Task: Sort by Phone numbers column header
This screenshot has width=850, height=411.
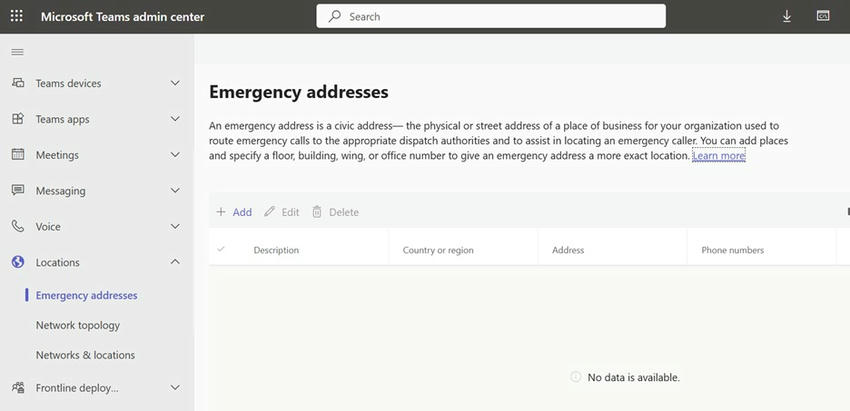Action: point(732,250)
